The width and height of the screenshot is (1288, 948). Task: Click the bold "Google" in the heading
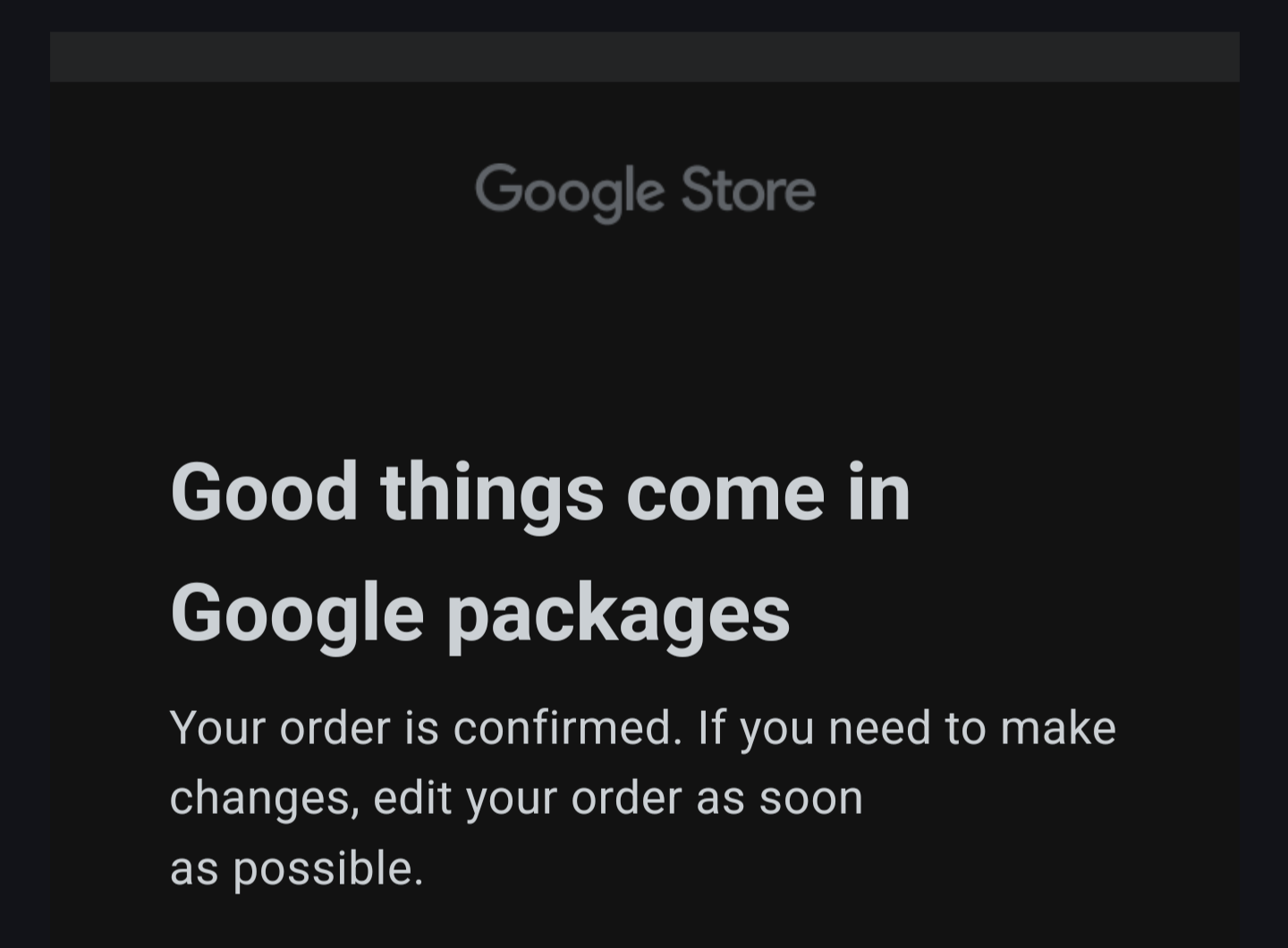tap(297, 615)
